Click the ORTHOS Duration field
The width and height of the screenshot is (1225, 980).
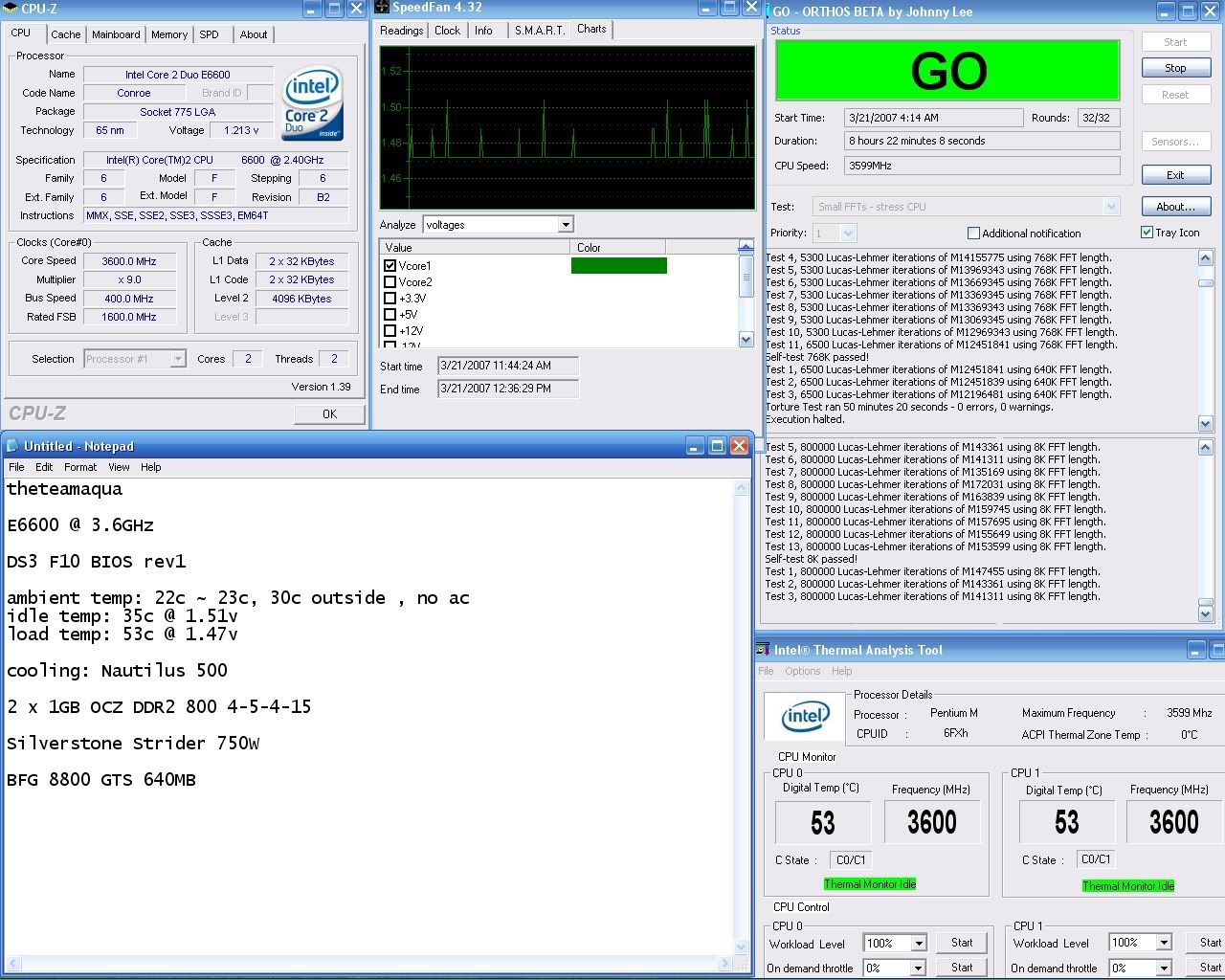(x=982, y=141)
